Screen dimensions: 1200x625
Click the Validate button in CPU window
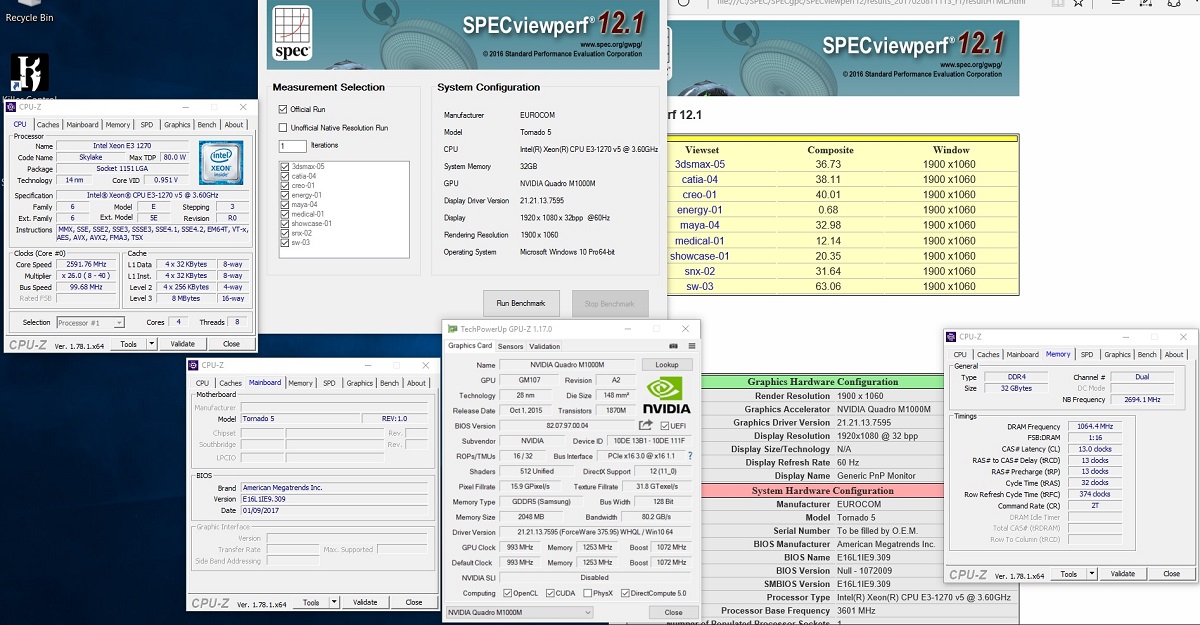click(182, 344)
